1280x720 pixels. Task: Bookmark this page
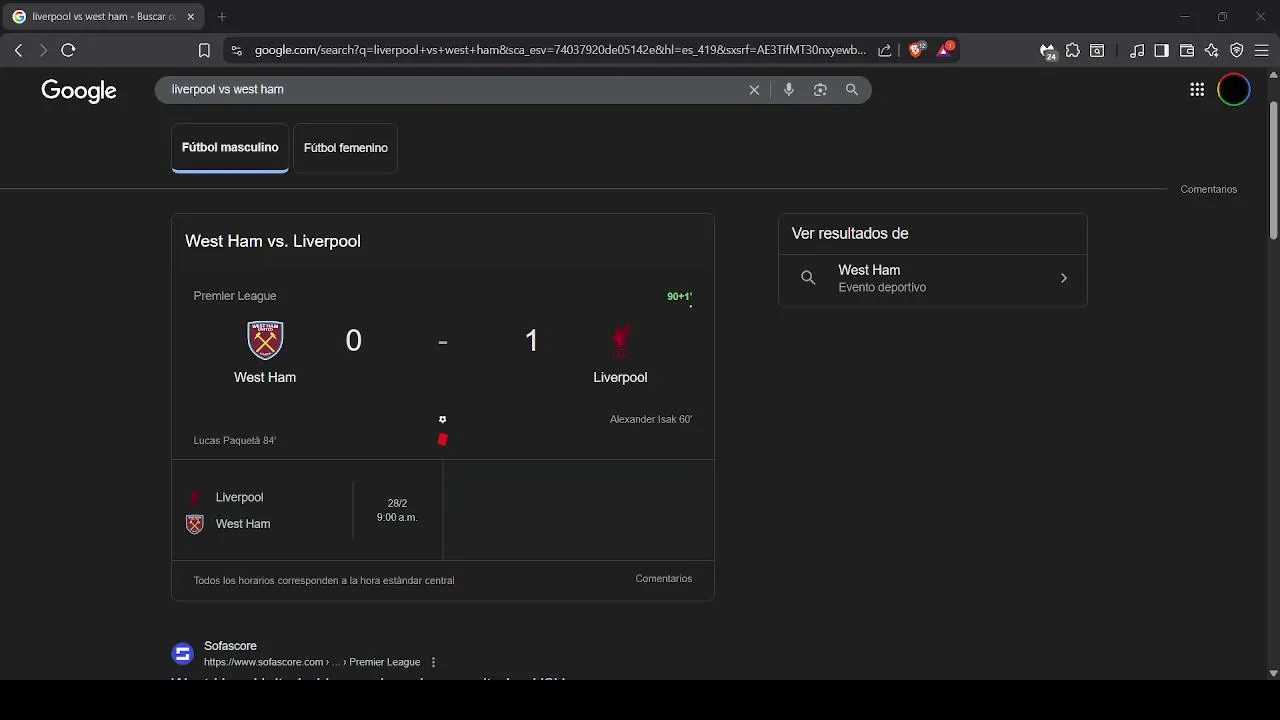pyautogui.click(x=204, y=50)
